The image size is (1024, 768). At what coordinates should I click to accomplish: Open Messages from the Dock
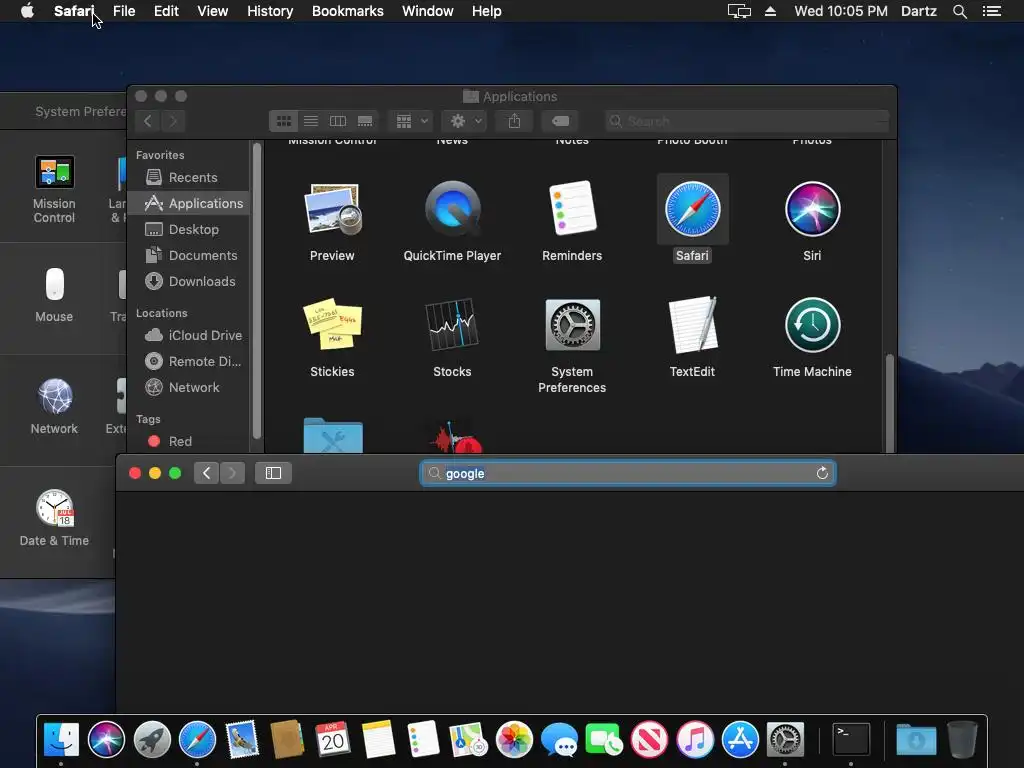560,740
